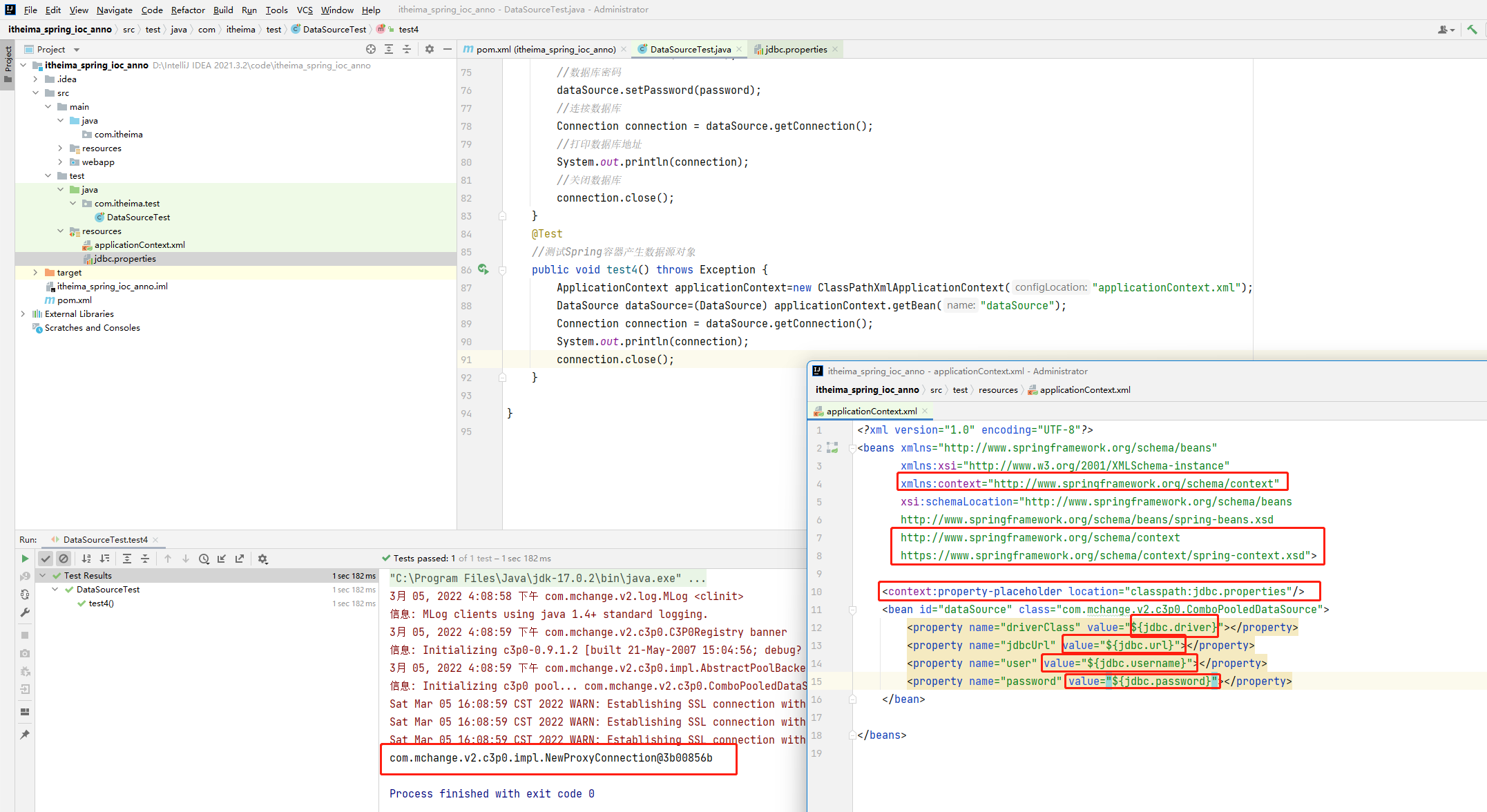Export test results icon
This screenshot has height=812, width=1487.
240,559
